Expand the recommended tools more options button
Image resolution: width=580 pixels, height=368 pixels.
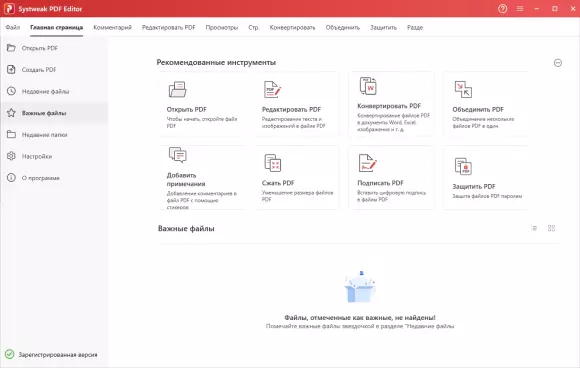tap(558, 63)
